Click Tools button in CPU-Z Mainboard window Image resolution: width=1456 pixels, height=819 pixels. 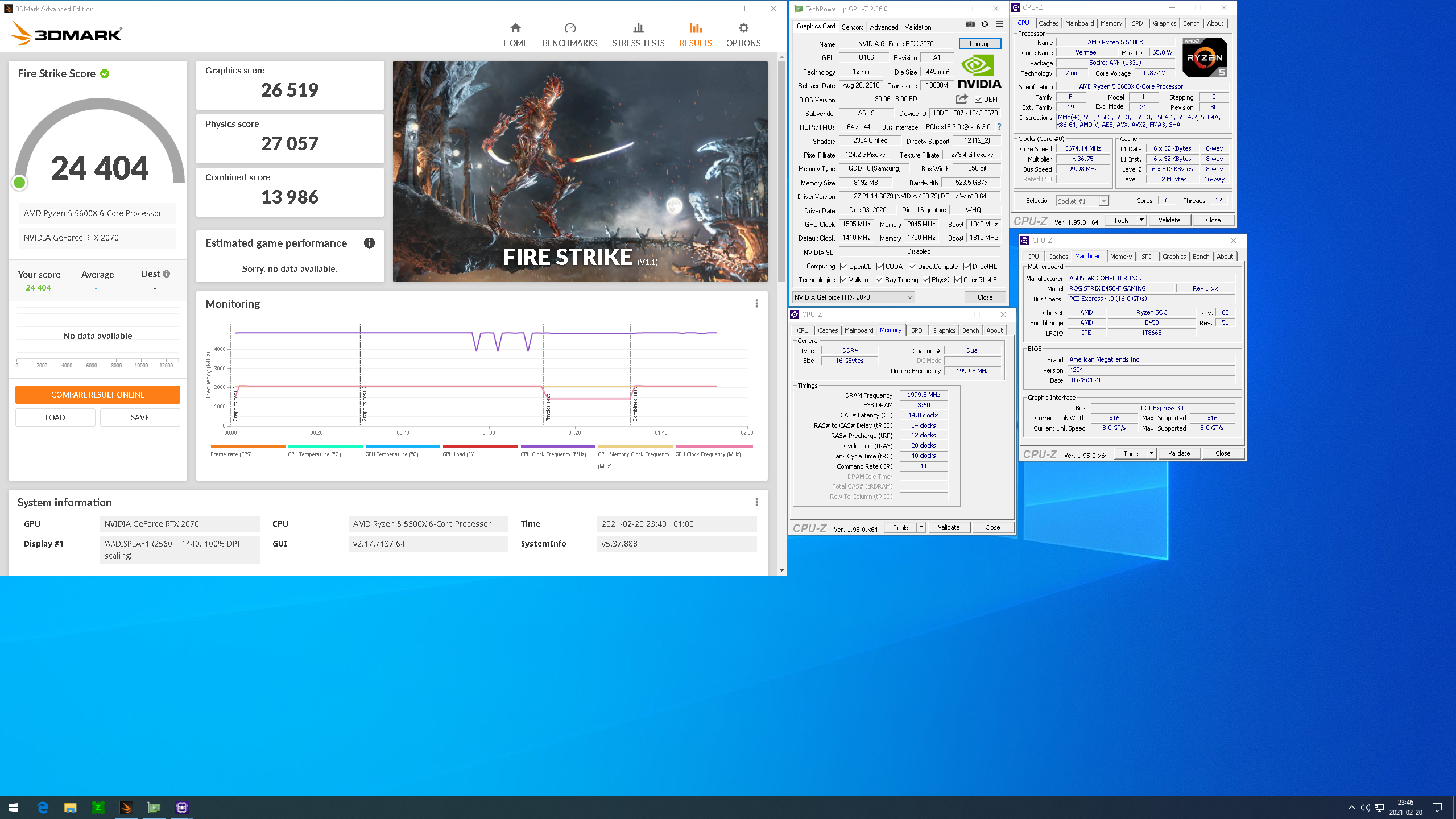click(1131, 453)
